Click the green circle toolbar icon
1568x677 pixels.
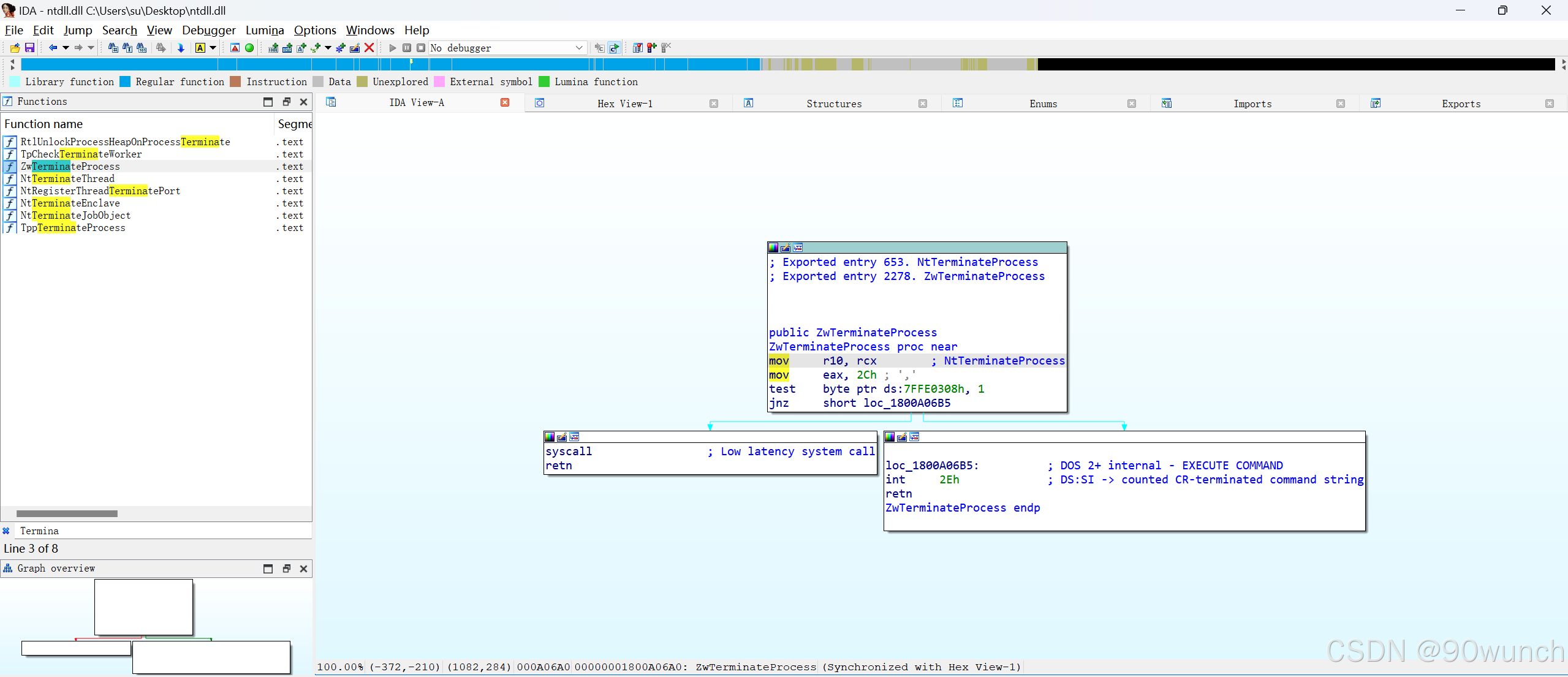point(249,48)
